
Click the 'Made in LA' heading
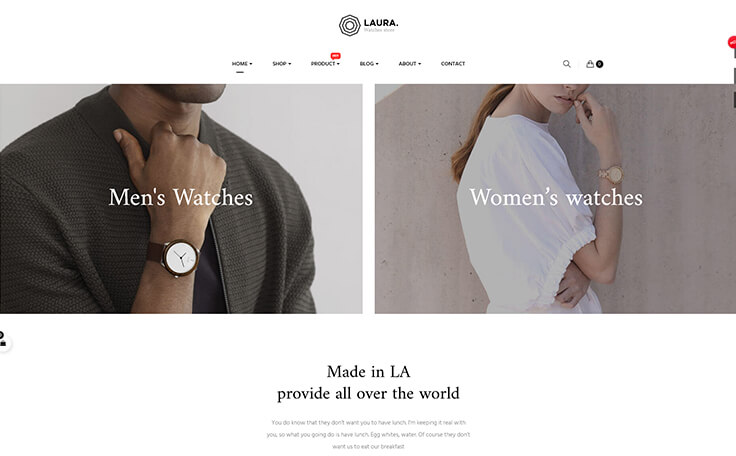point(368,372)
